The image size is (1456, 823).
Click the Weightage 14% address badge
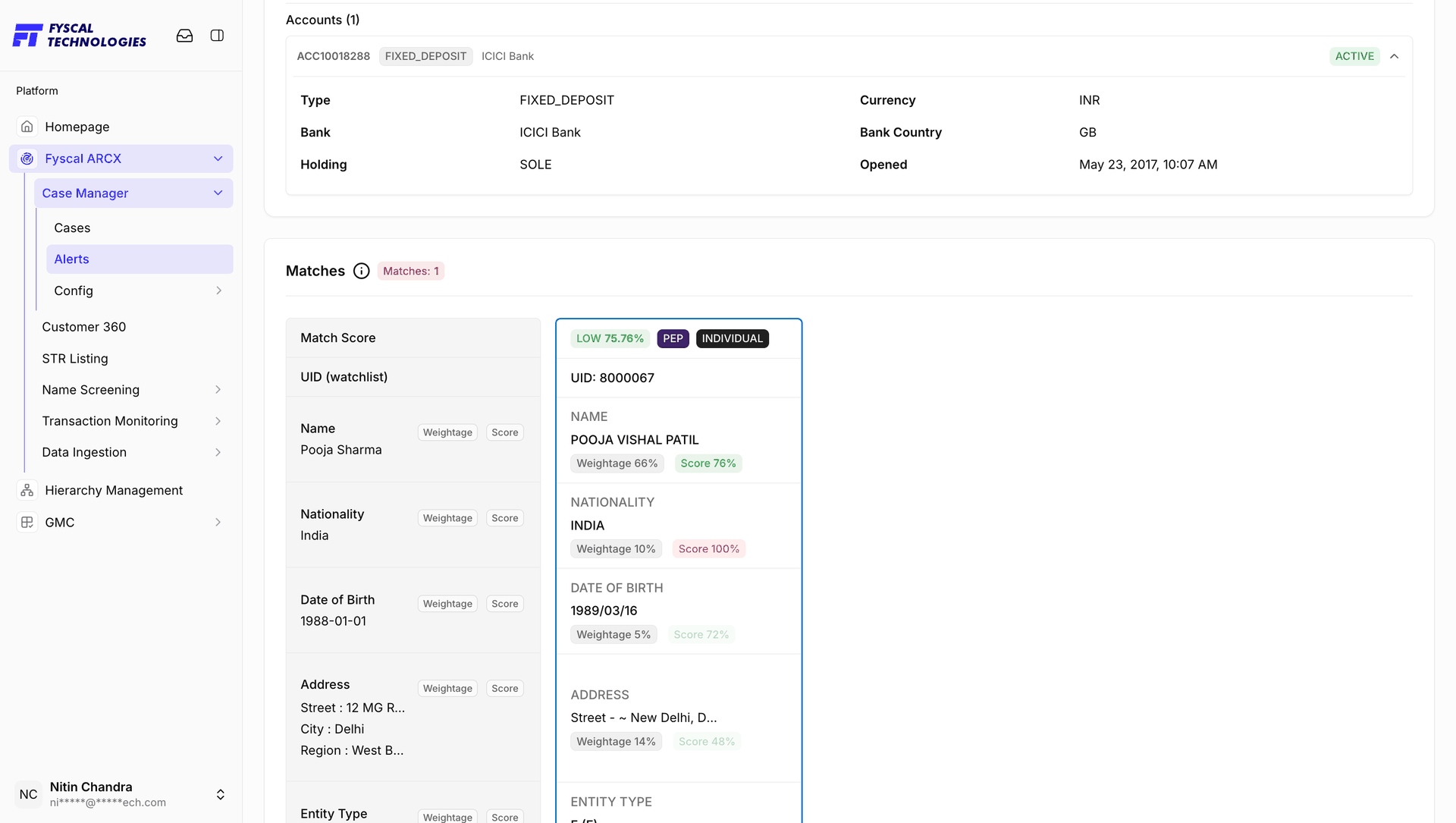pos(616,742)
